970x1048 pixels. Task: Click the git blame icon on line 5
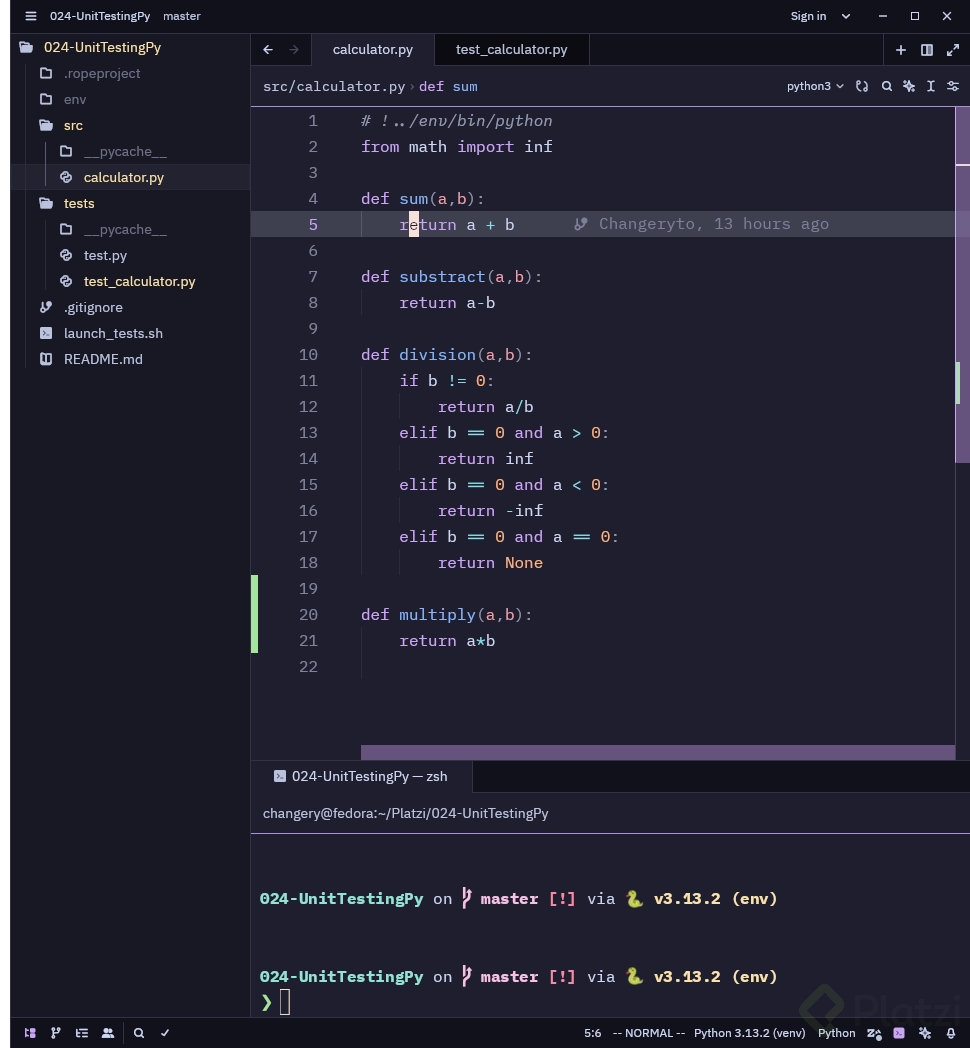pos(580,224)
